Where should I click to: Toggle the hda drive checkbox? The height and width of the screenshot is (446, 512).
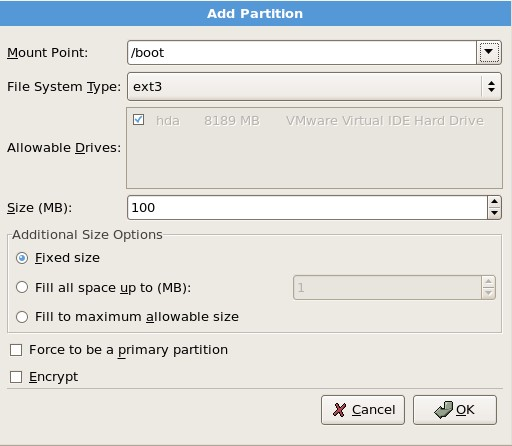(x=138, y=119)
